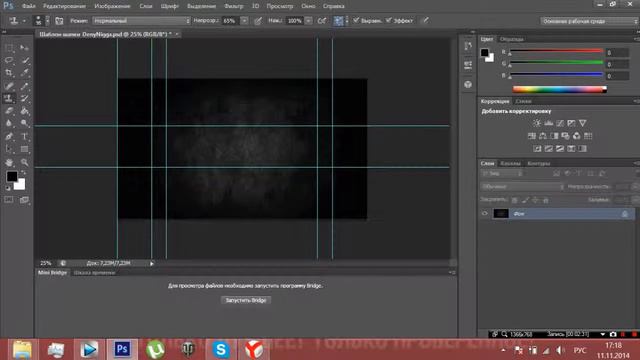Viewport: 640px width, 360px height.
Task: Select the Healing Brush tool
Action: coord(9,86)
